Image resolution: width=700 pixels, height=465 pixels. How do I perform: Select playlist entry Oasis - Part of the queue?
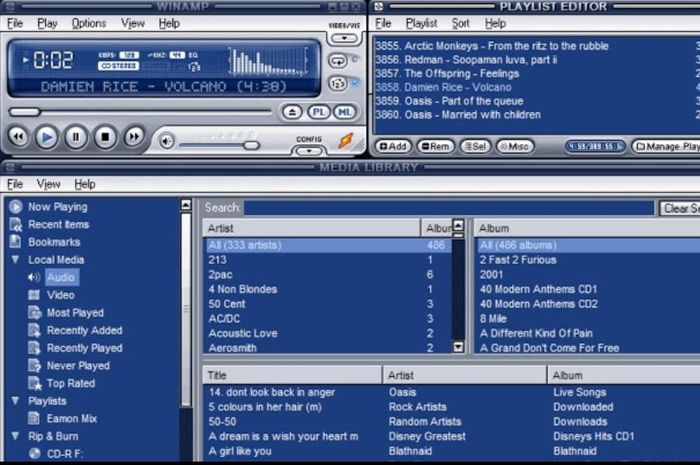(537, 101)
